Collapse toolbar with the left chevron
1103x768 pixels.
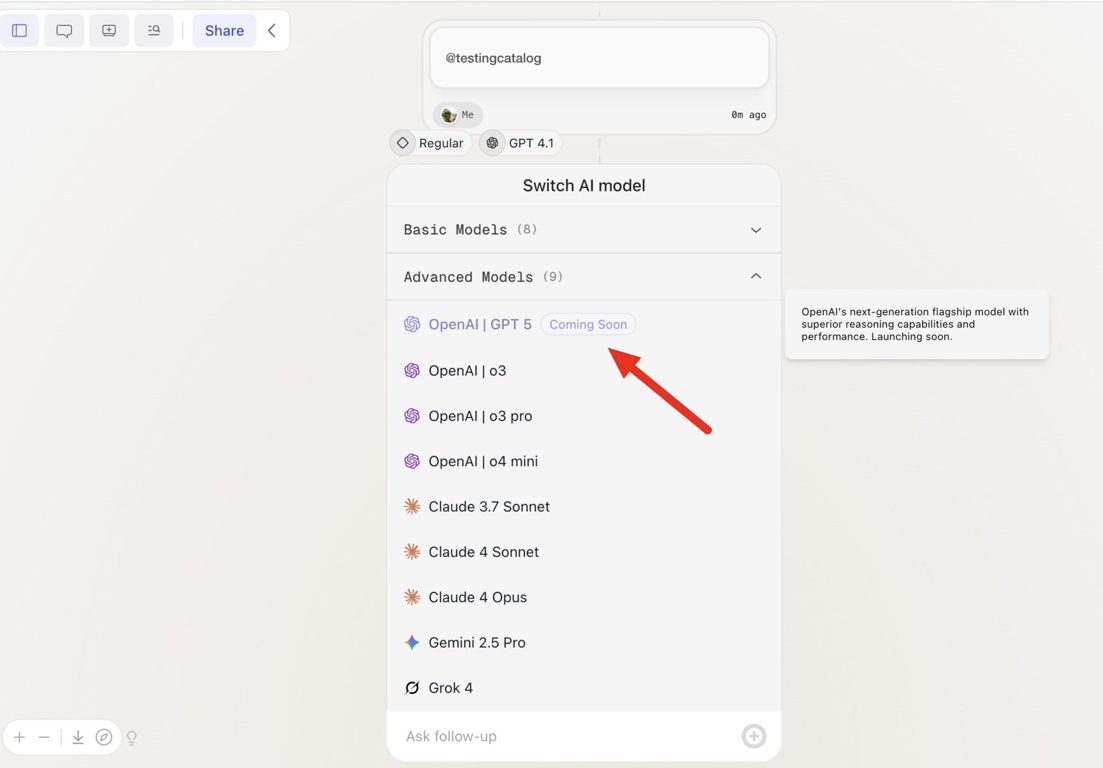tap(272, 30)
